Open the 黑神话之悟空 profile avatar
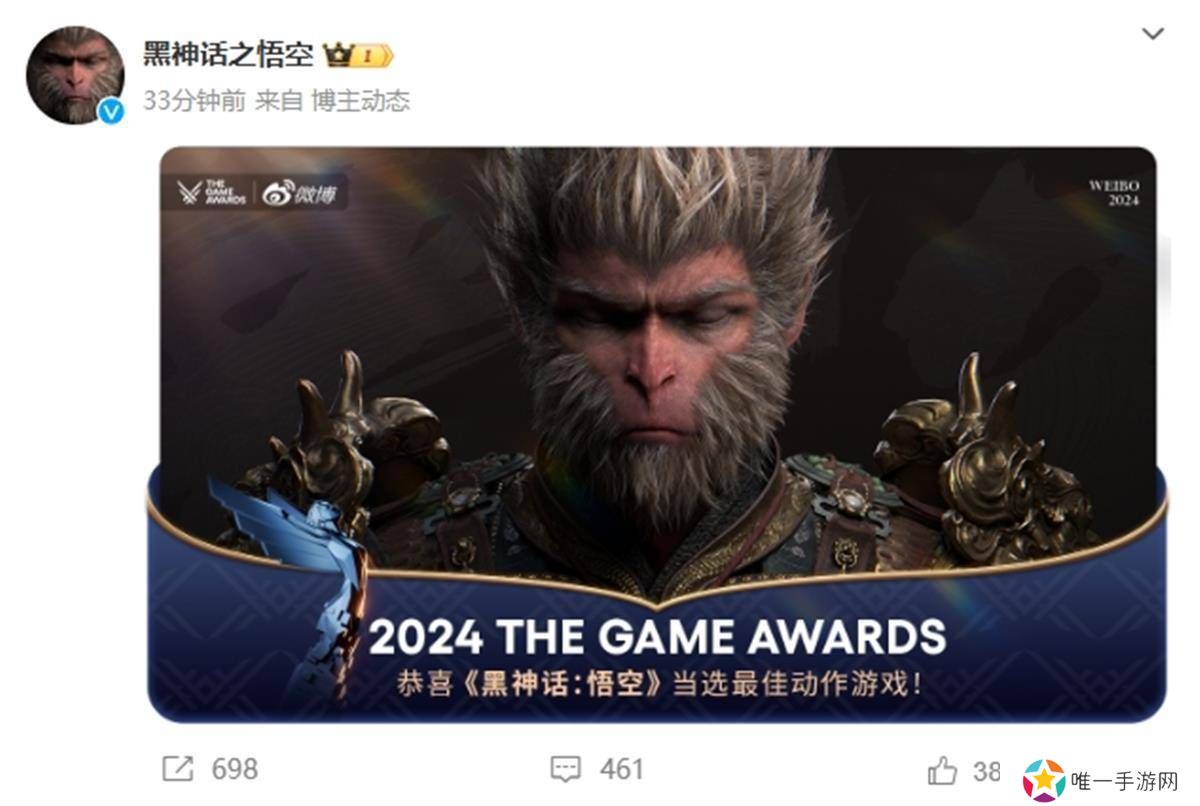Viewport: 1200px width, 806px height. coord(75,75)
